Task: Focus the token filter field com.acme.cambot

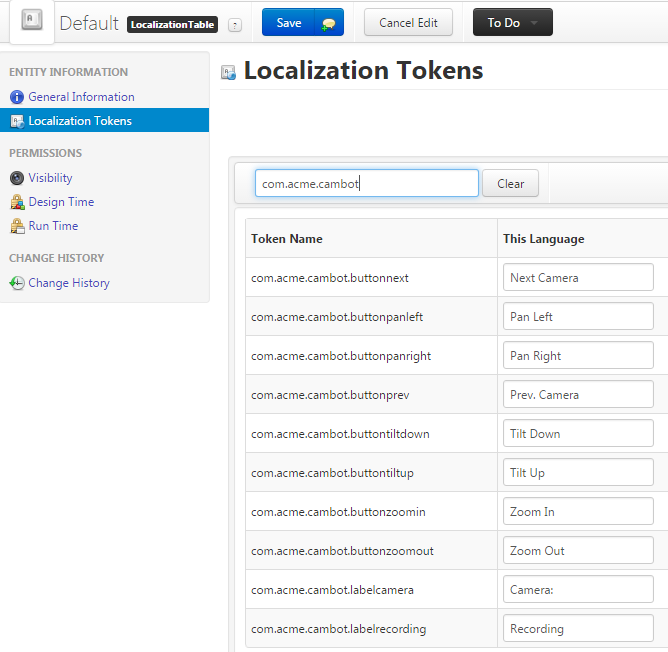Action: coord(367,183)
